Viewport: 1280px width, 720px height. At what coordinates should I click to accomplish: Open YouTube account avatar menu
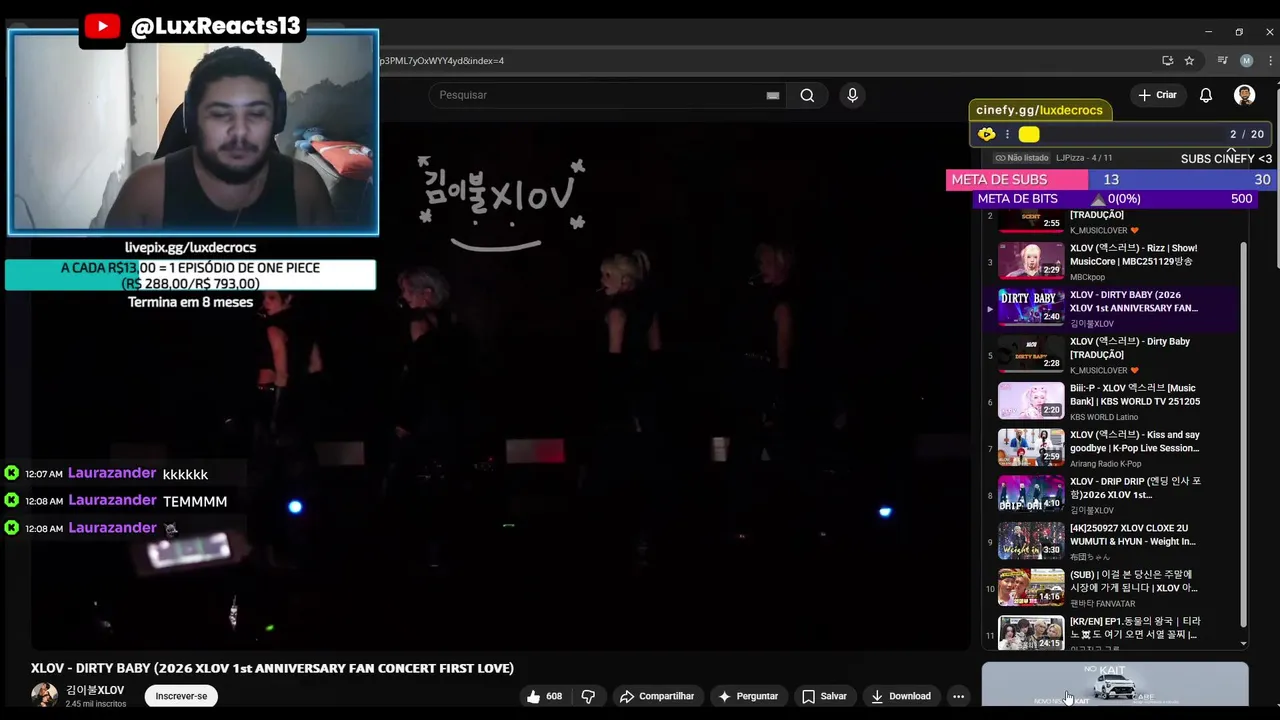click(1244, 95)
